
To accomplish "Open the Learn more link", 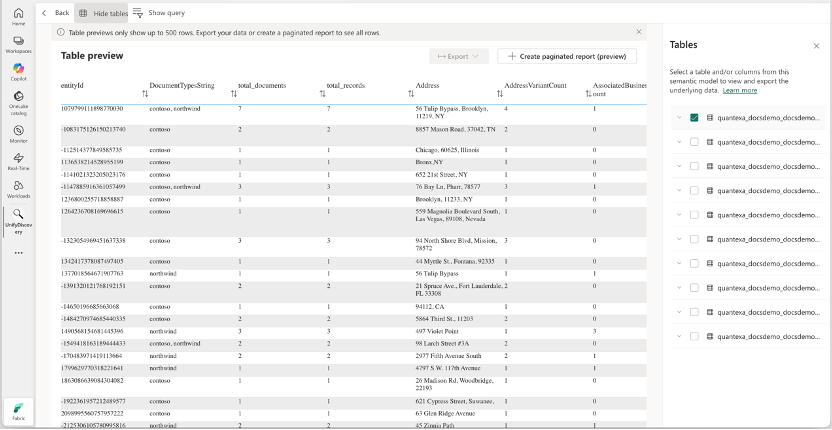I will point(740,90).
